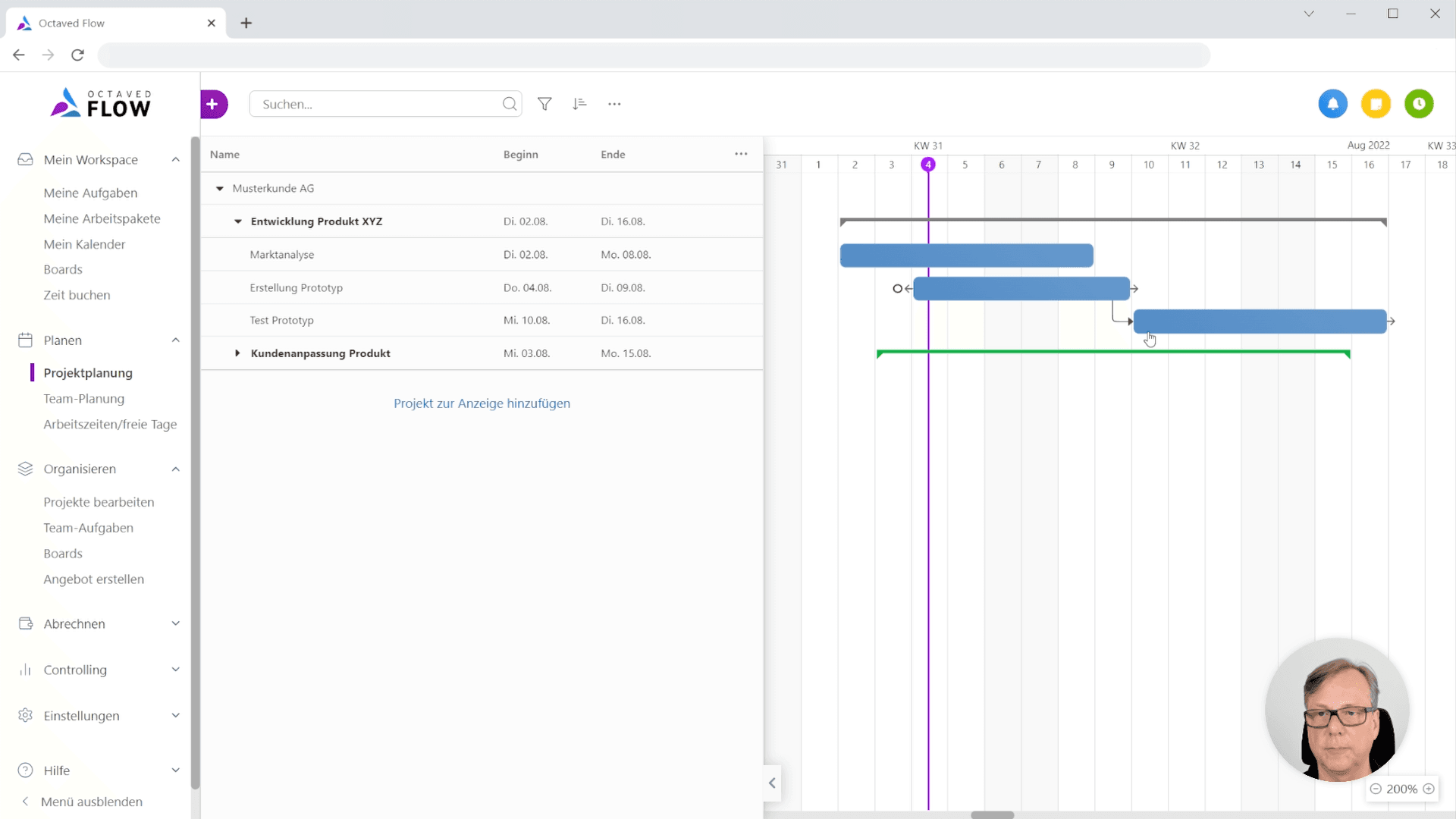Open the Octaved Flow home logo
This screenshot has width=1456, height=819.
(99, 103)
